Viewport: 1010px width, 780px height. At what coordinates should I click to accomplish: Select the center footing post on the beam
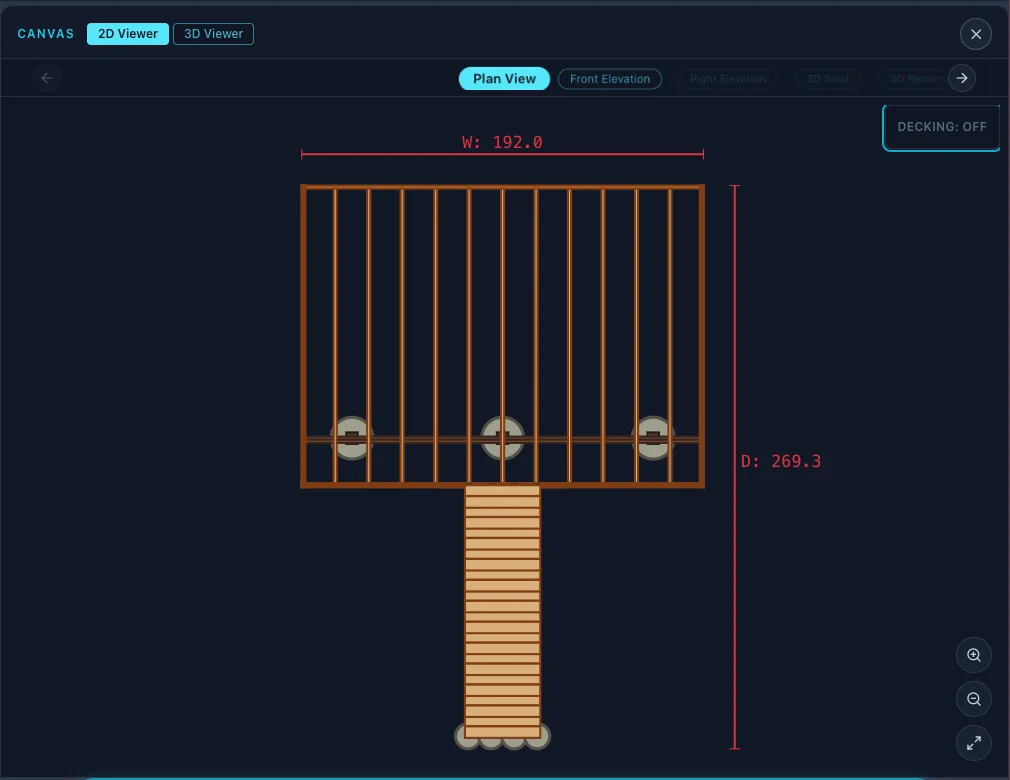click(502, 438)
